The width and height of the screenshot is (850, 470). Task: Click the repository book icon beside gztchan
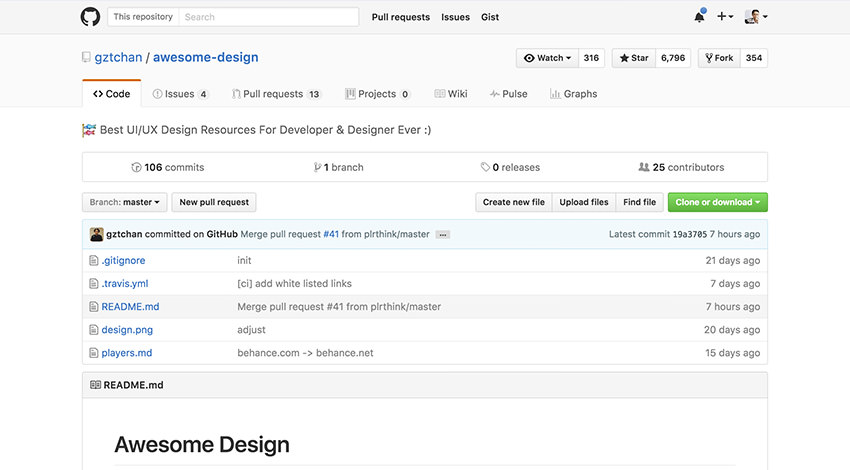click(x=86, y=57)
